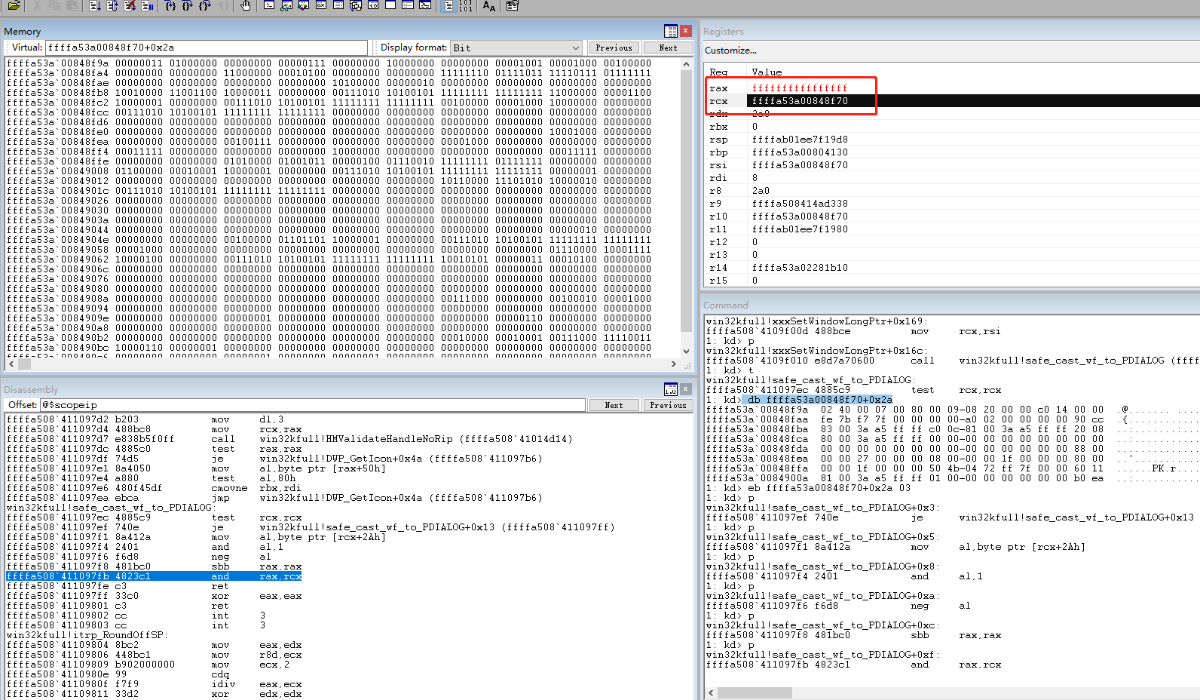This screenshot has height=700, width=1200.
Task: Click the Memory window's grid menu icon
Action: pos(672,31)
